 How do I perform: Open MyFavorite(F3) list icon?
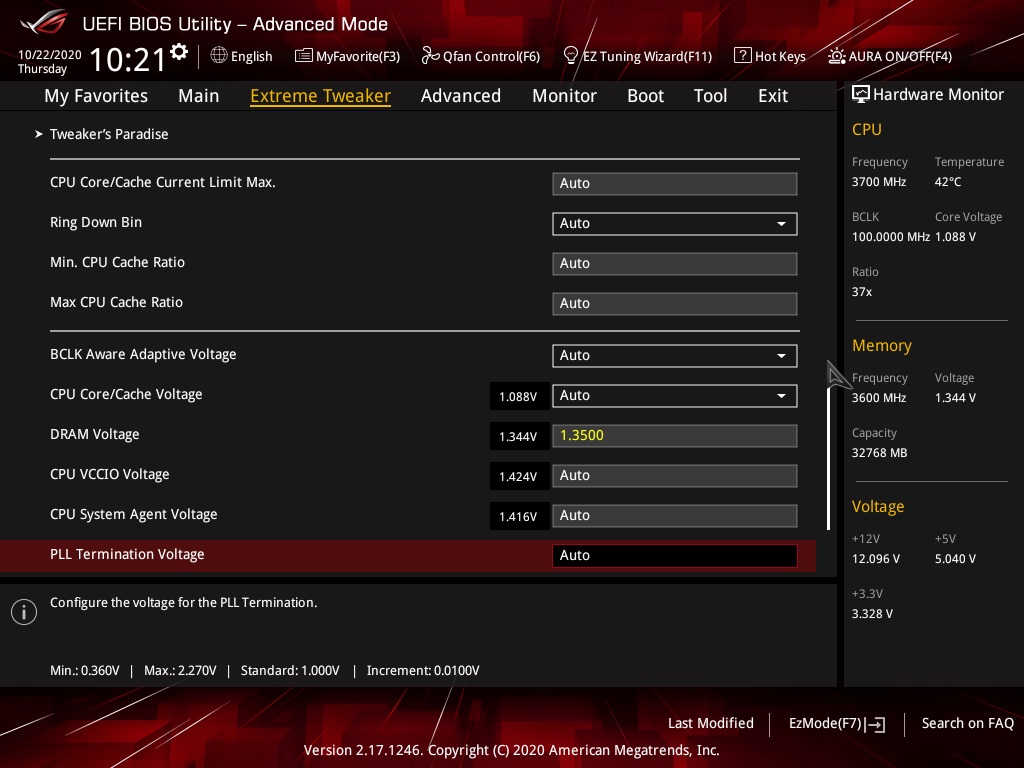point(303,56)
